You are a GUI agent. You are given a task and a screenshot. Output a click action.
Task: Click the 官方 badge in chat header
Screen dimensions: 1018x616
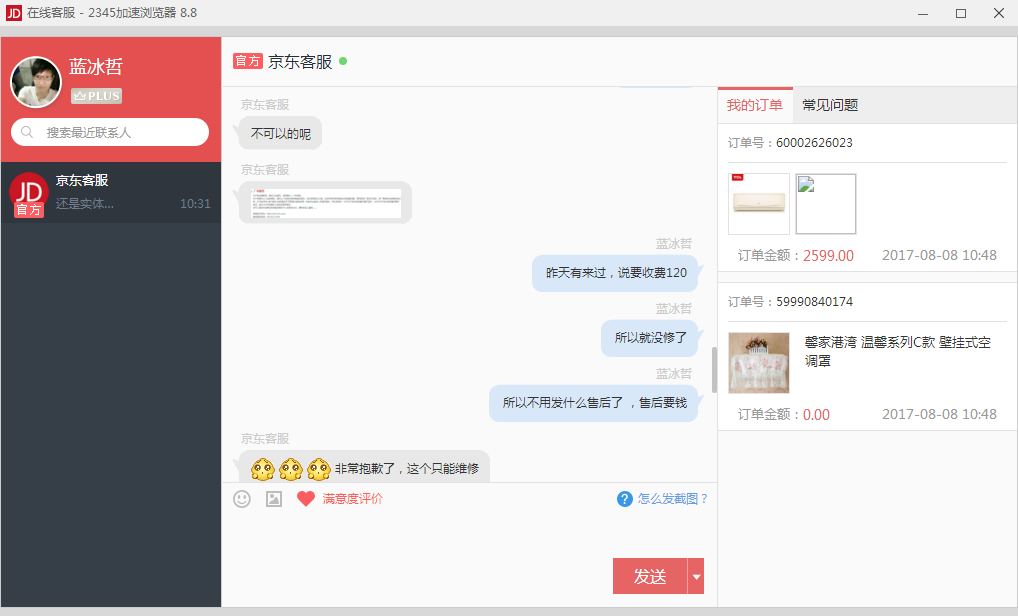tap(248, 61)
